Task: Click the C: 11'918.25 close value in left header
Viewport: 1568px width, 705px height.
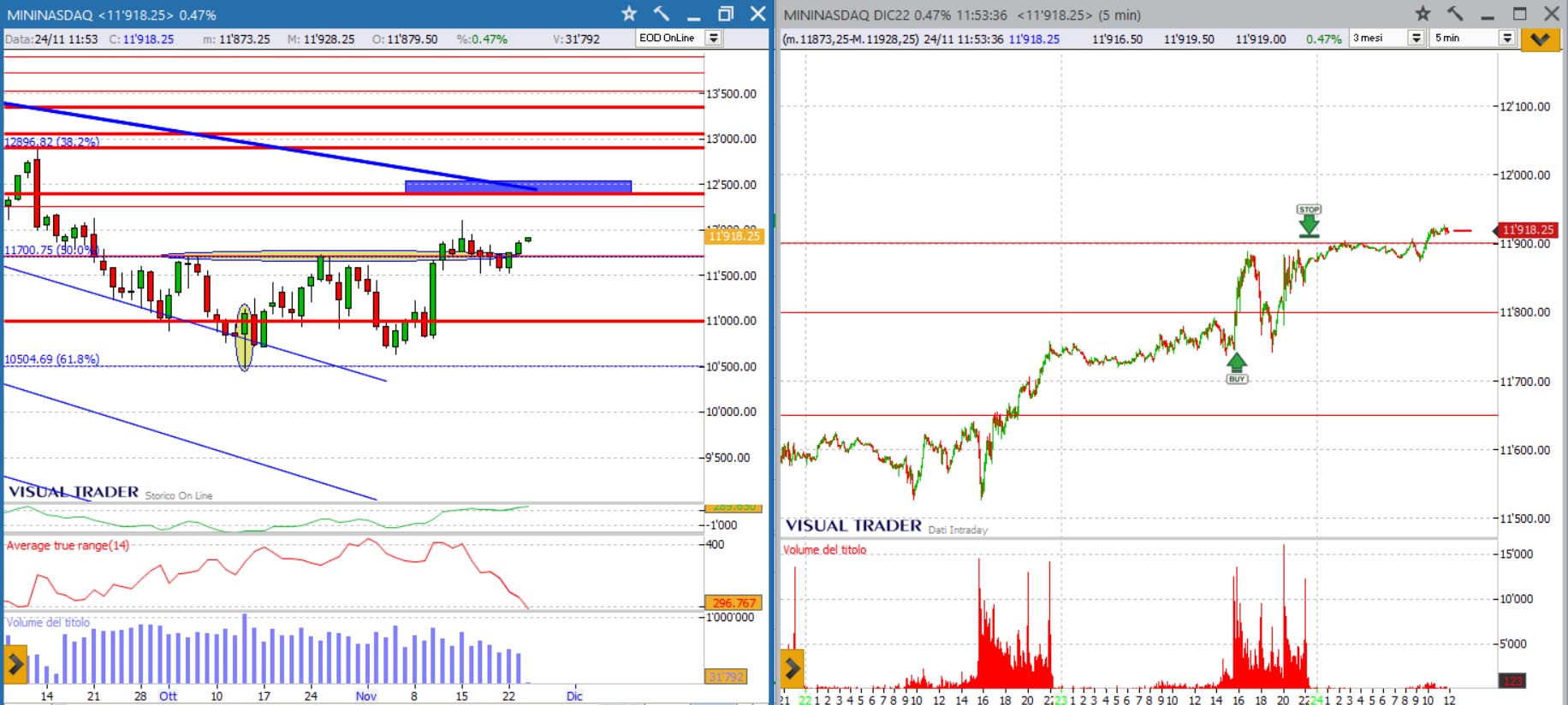Action: point(141,39)
